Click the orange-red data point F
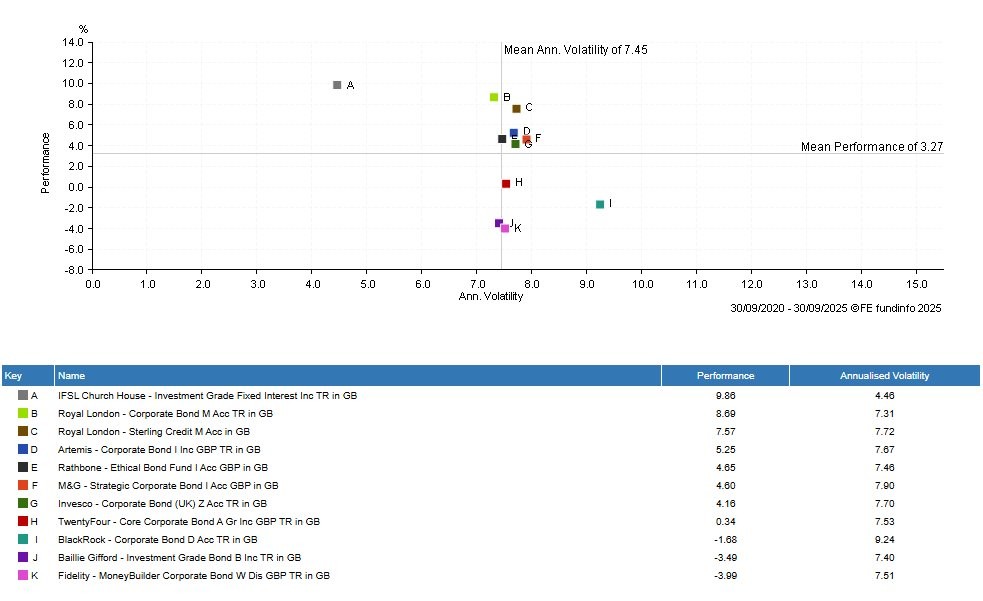Viewport: 983px width, 601px height. coord(526,139)
